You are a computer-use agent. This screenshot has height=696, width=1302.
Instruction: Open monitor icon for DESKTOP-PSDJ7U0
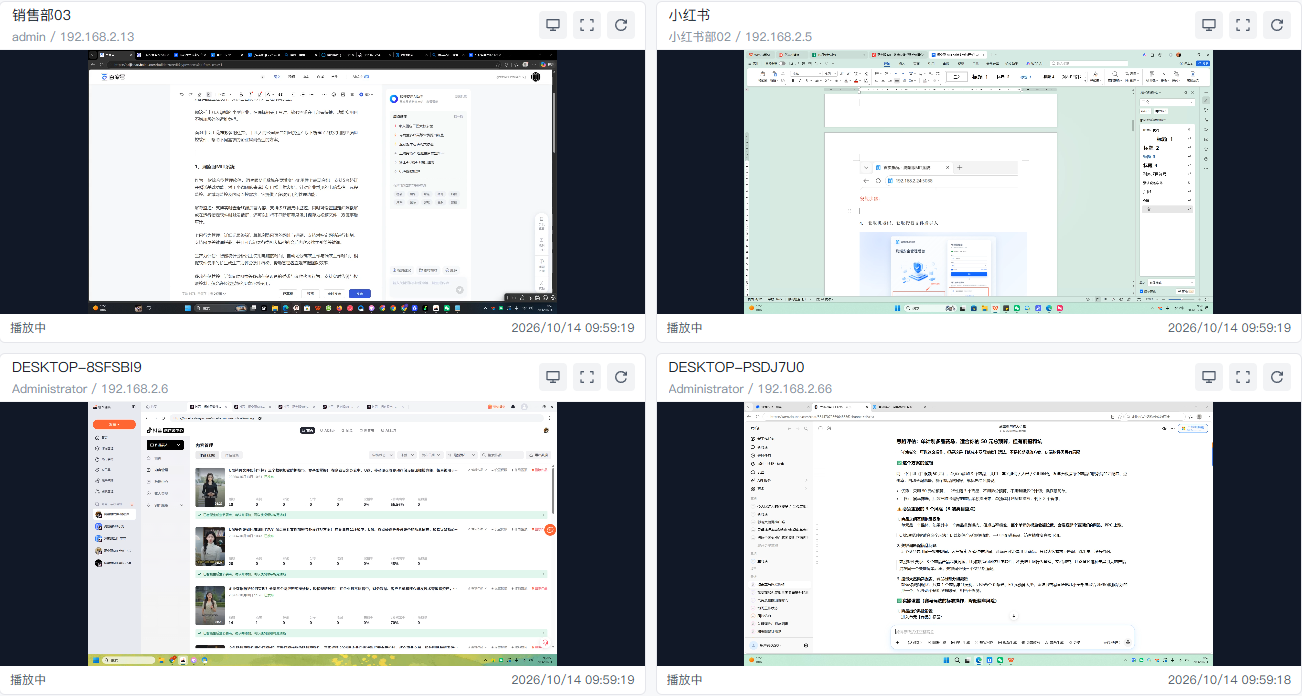pos(1209,377)
